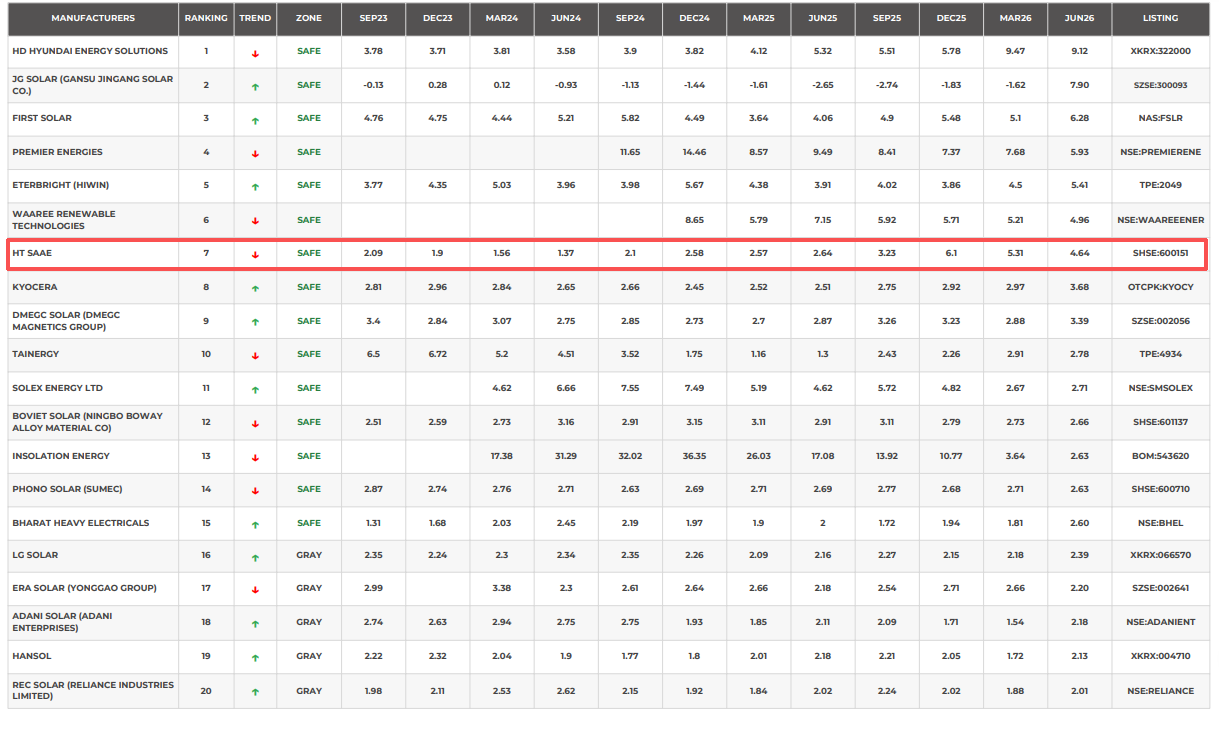Image resolution: width=1219 pixels, height=731 pixels.
Task: Click the GRAY zone label for LG Solar
Action: coord(309,555)
